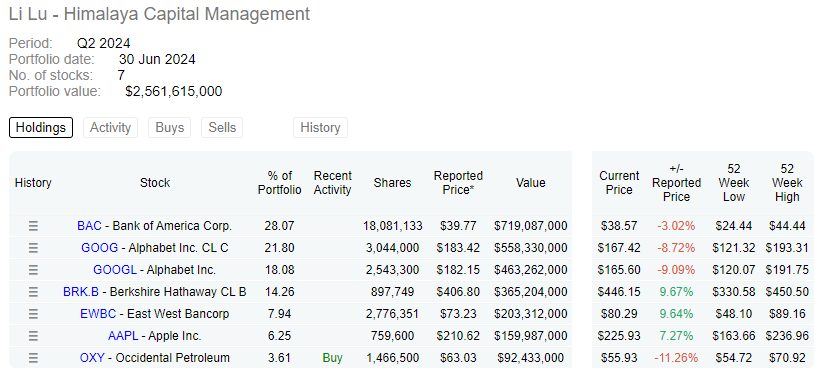Select value $719,087,000
This screenshot has width=827, height=377.
coord(531,226)
